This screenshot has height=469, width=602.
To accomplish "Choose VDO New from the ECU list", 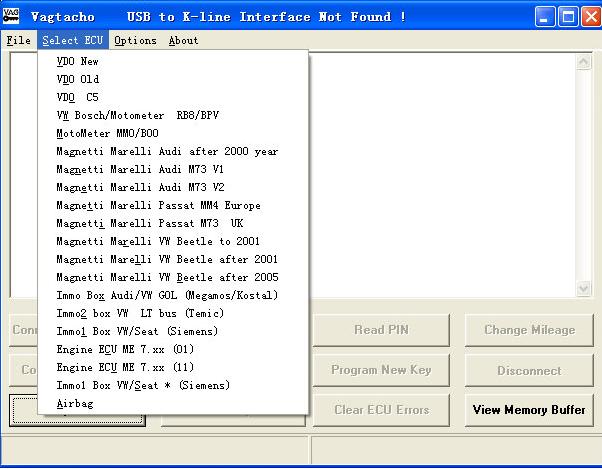I will click(173, 61).
